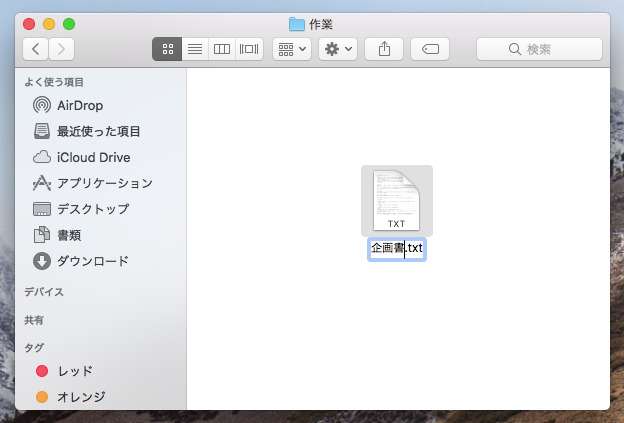
Task: Click the 作業 window title text
Action: coord(321,24)
